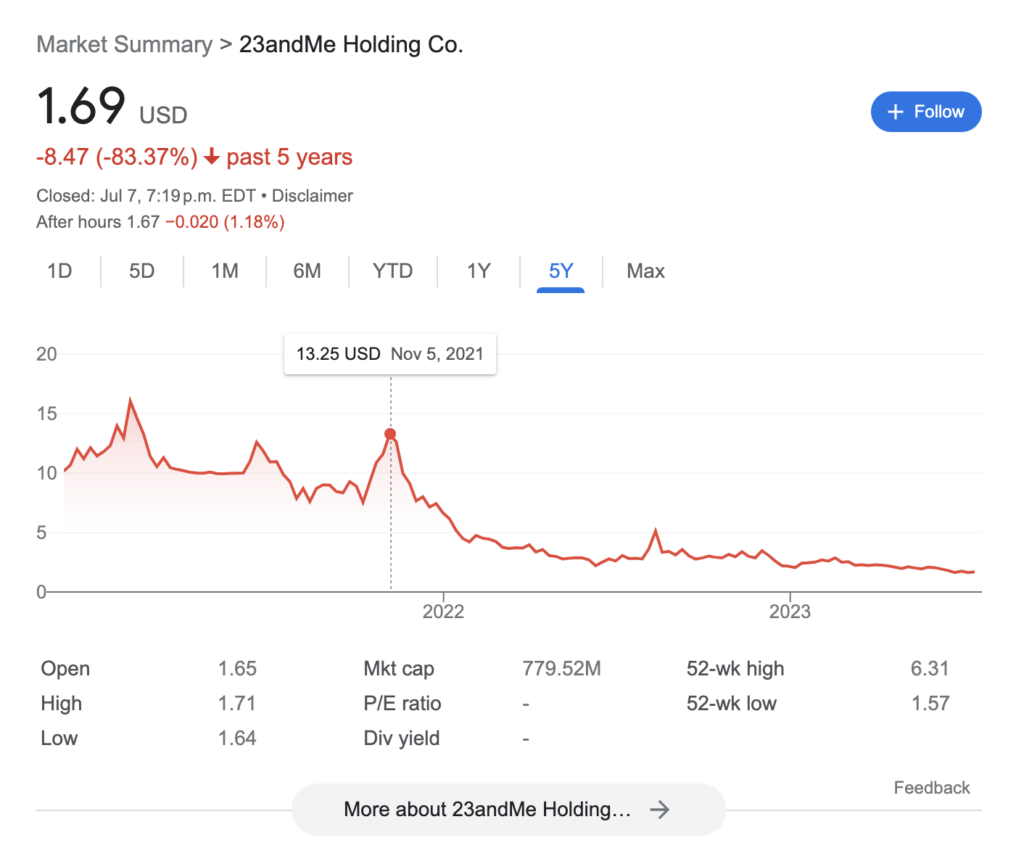Switch to YTD chart view

(392, 271)
